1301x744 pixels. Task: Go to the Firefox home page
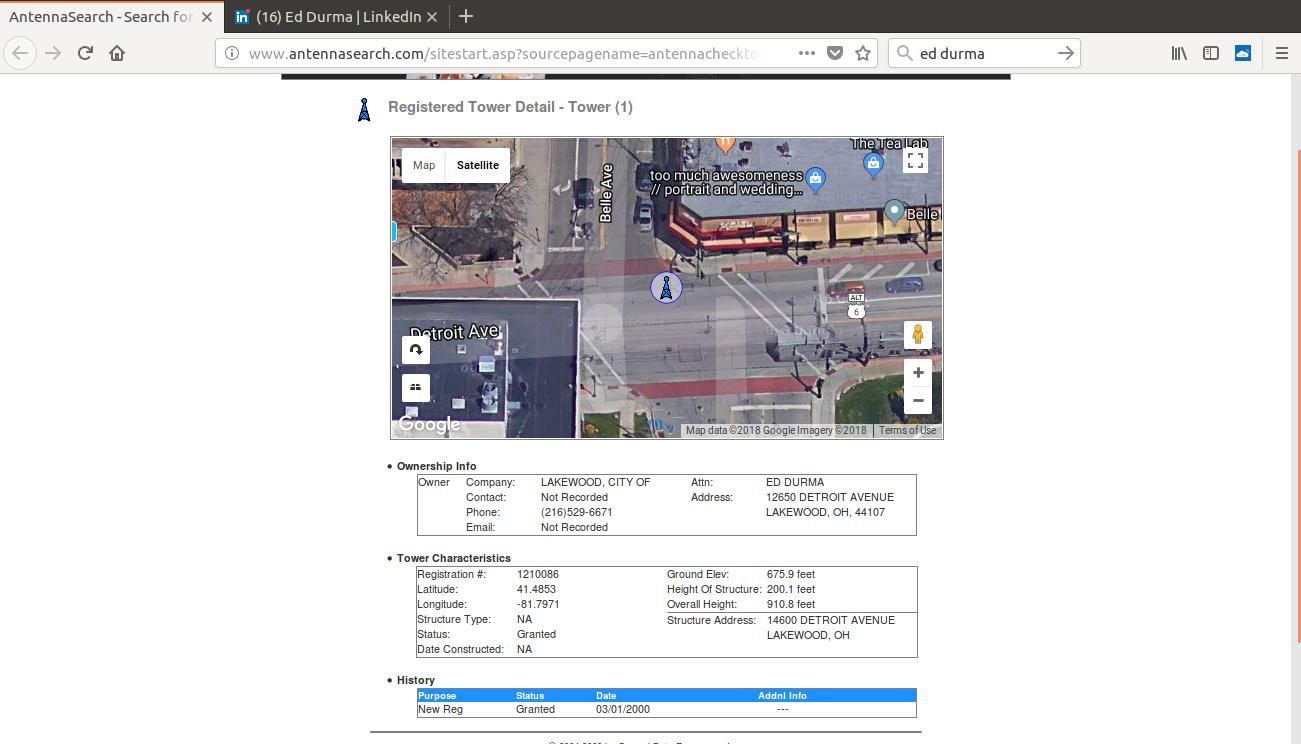click(x=117, y=53)
